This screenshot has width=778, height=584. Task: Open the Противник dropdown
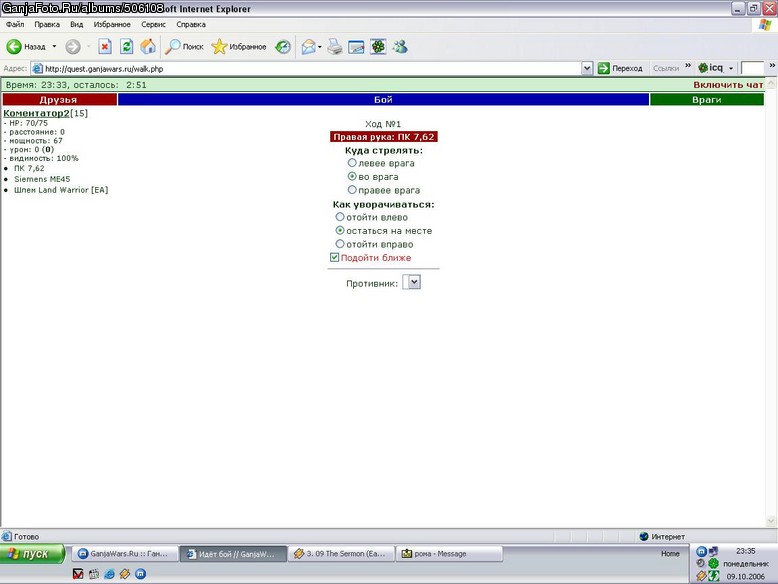pos(412,282)
